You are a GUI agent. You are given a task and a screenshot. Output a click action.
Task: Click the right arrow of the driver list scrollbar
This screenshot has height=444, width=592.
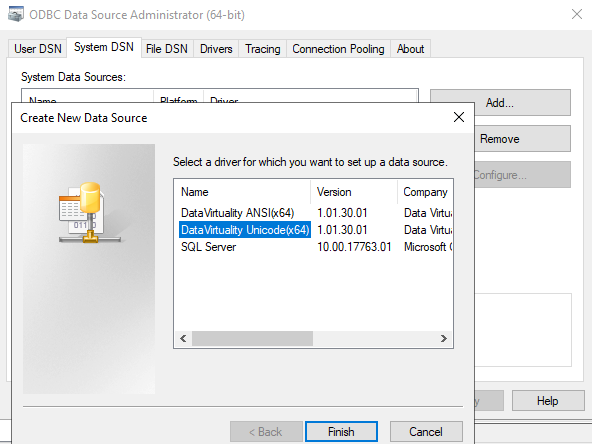click(444, 338)
